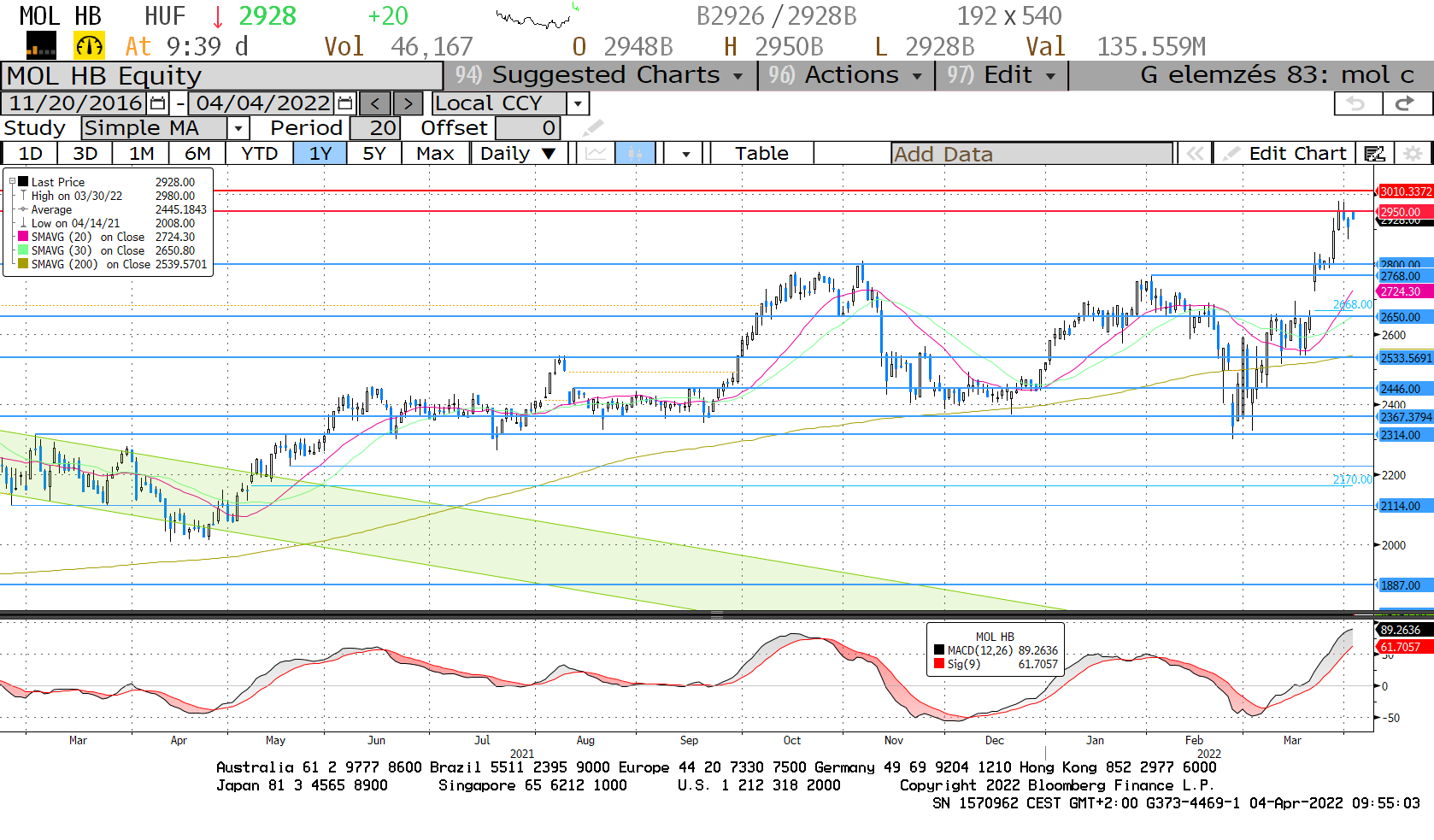Click the magenta SMAVG (20) color swatch
Image resolution: width=1434 pixels, height=840 pixels.
23,237
